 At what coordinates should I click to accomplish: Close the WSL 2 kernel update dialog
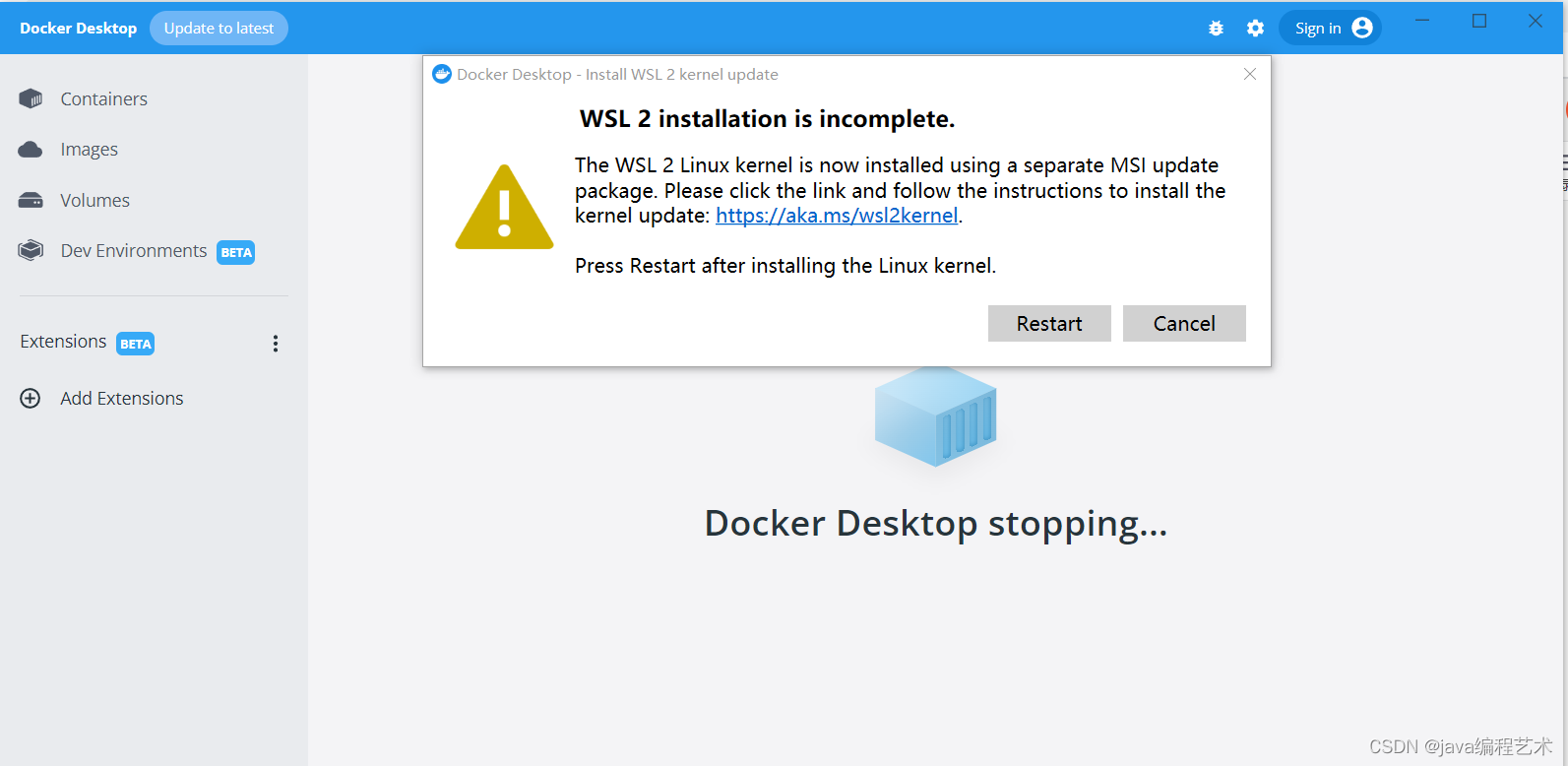[1250, 74]
